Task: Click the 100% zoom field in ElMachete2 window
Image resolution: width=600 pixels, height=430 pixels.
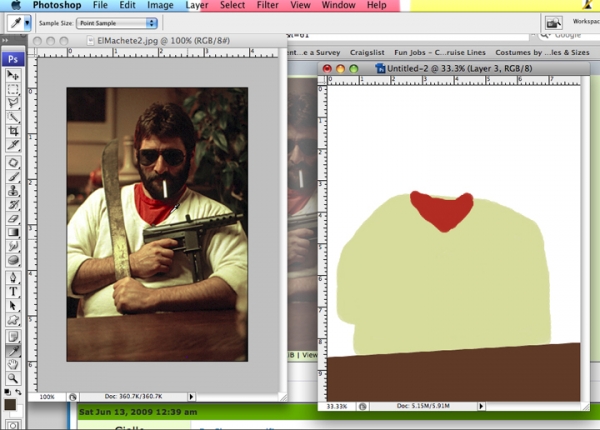Action: pyautogui.click(x=47, y=397)
